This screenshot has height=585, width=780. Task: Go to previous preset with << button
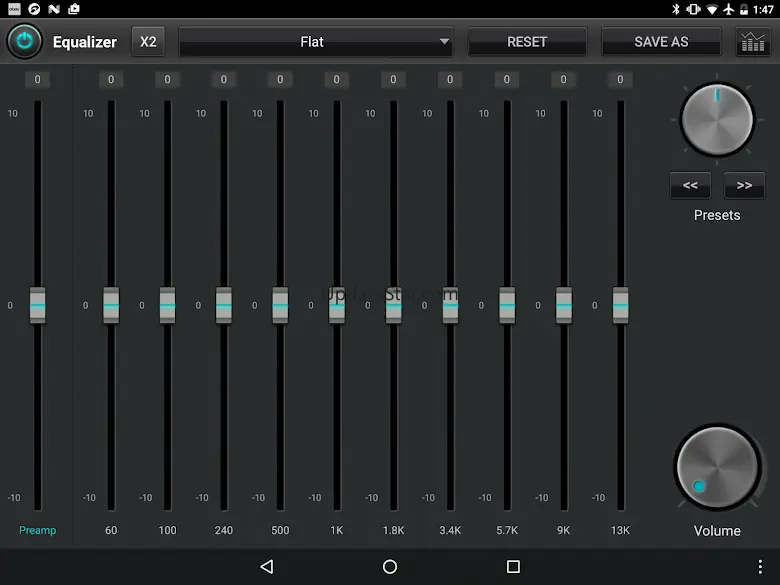690,185
